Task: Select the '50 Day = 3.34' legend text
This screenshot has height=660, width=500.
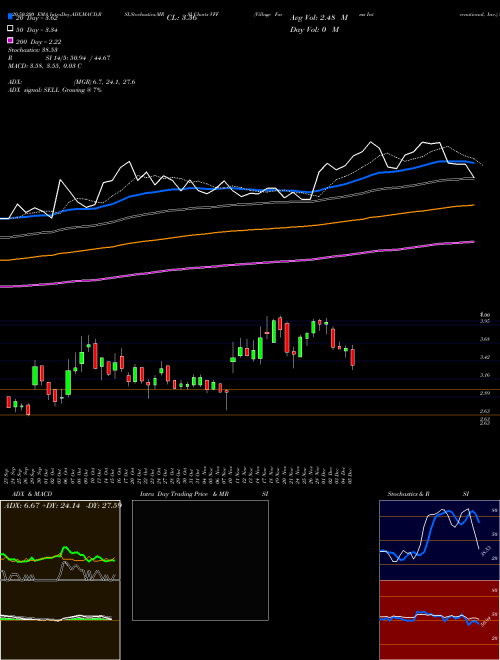Action: [37, 30]
